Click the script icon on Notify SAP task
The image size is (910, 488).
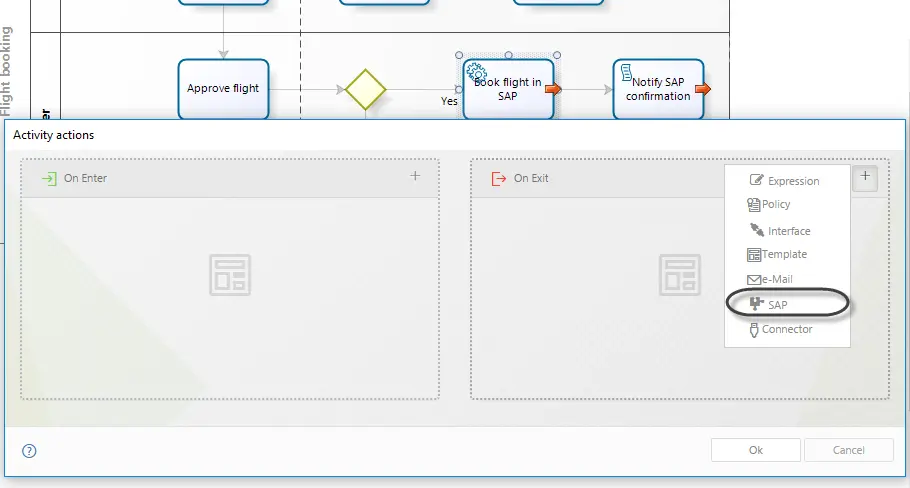(x=626, y=73)
